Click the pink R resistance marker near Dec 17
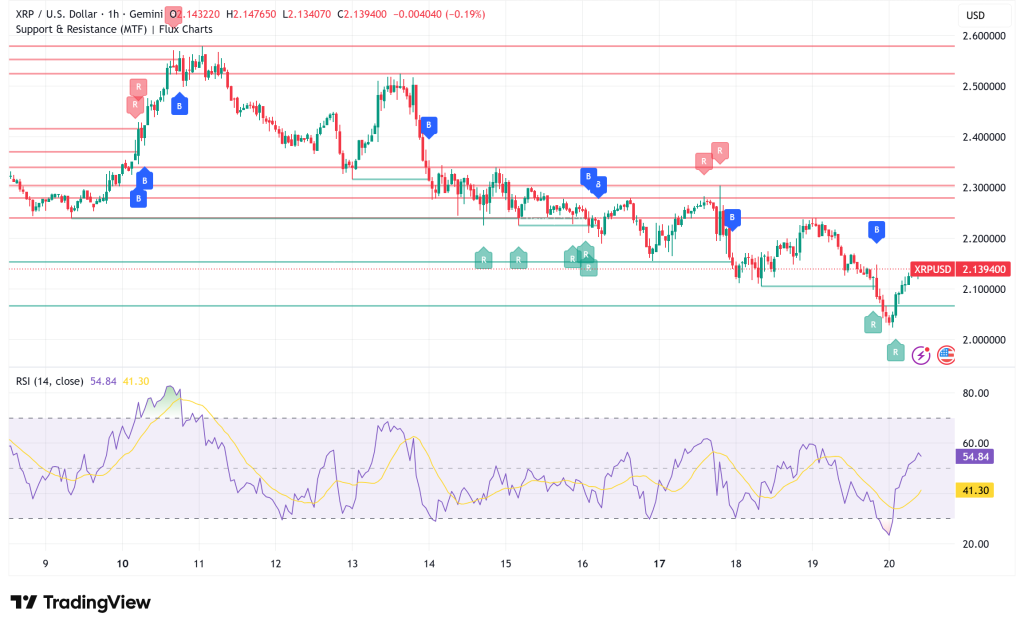This screenshot has height=629, width=1024. [x=705, y=160]
